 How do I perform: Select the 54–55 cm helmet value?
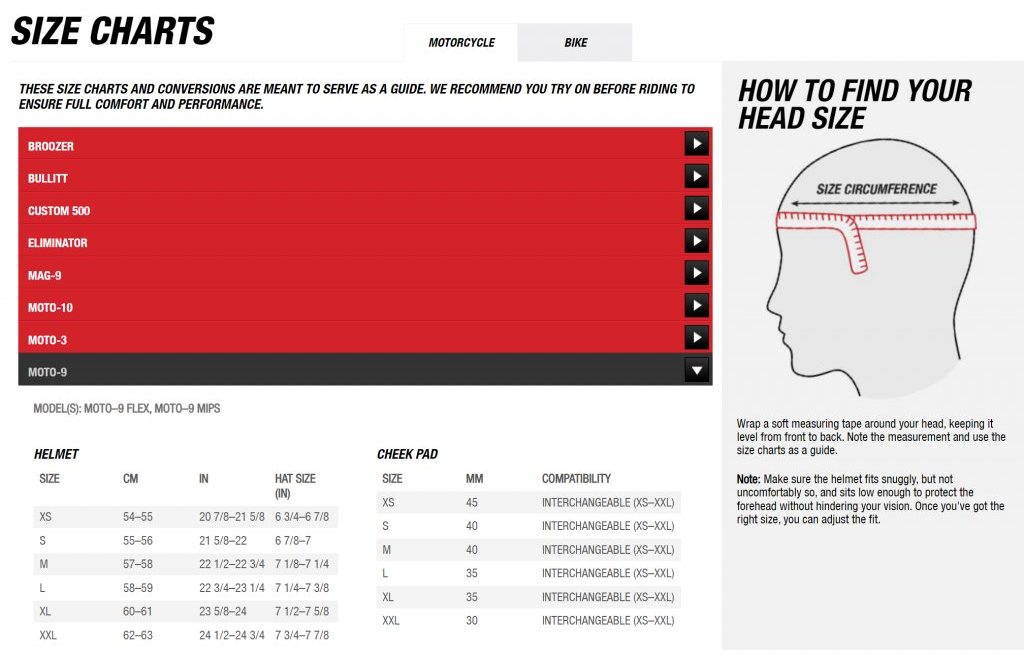click(138, 517)
